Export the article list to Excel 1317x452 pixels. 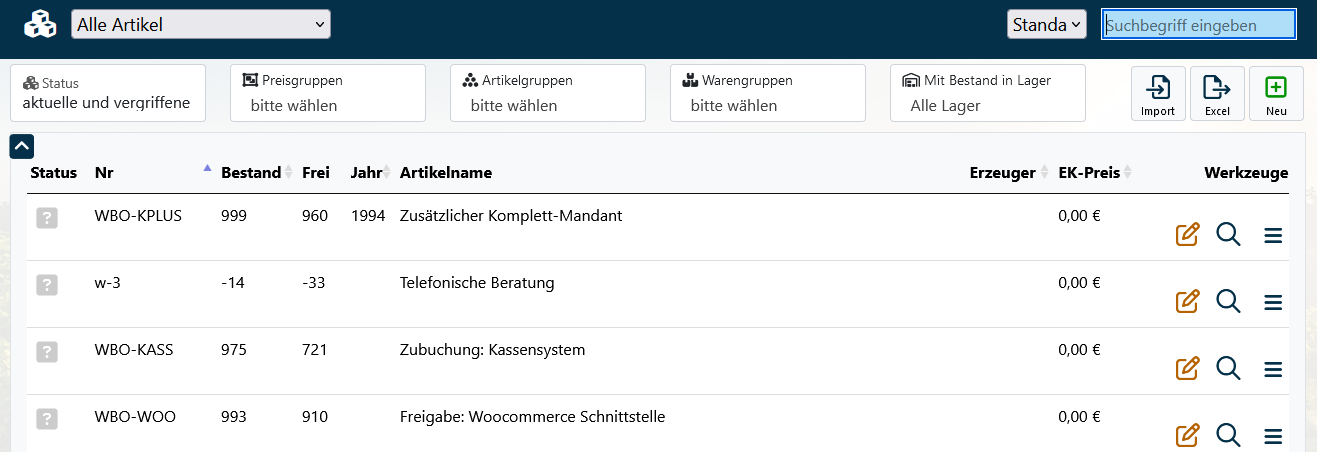coord(1217,94)
